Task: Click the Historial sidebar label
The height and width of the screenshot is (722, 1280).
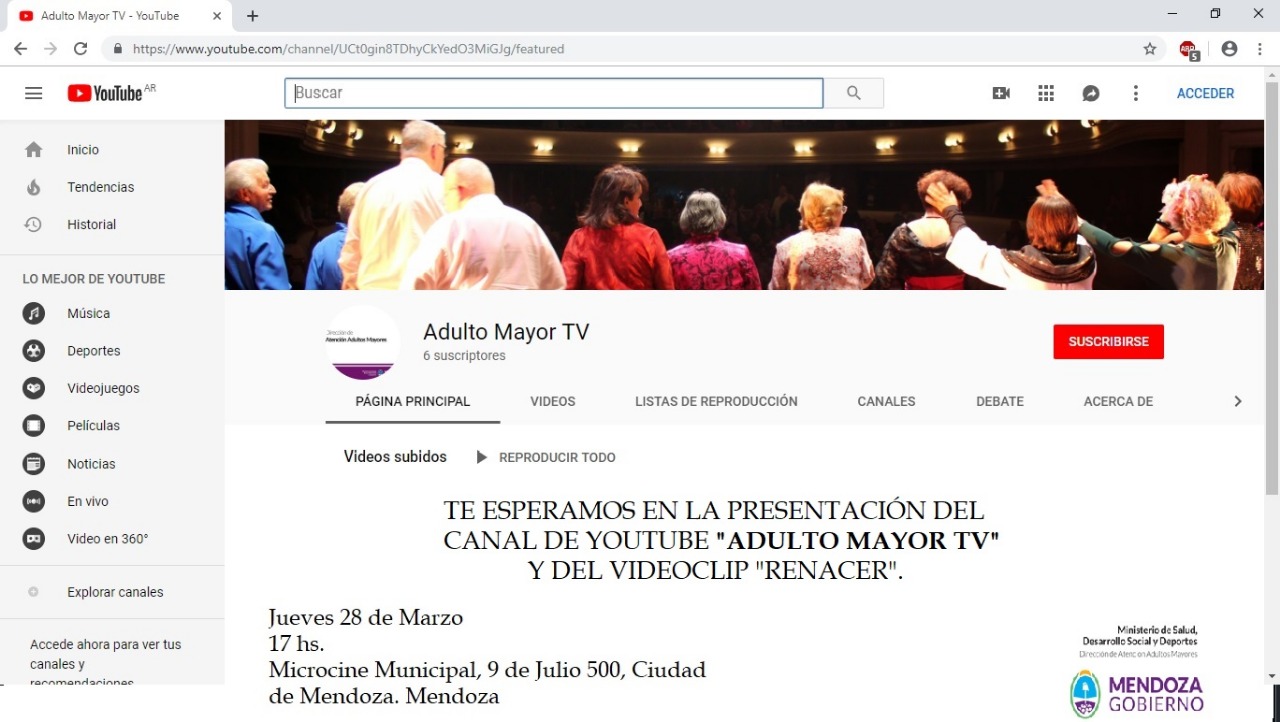Action: point(92,225)
